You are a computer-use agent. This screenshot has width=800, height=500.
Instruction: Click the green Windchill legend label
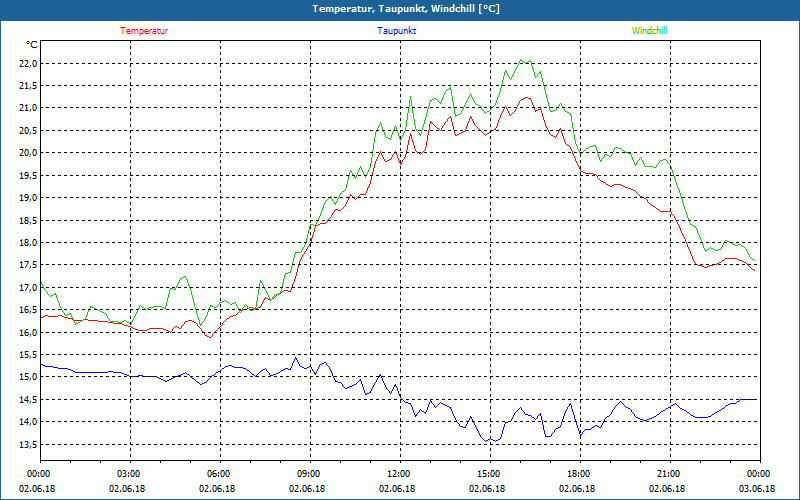tap(649, 31)
